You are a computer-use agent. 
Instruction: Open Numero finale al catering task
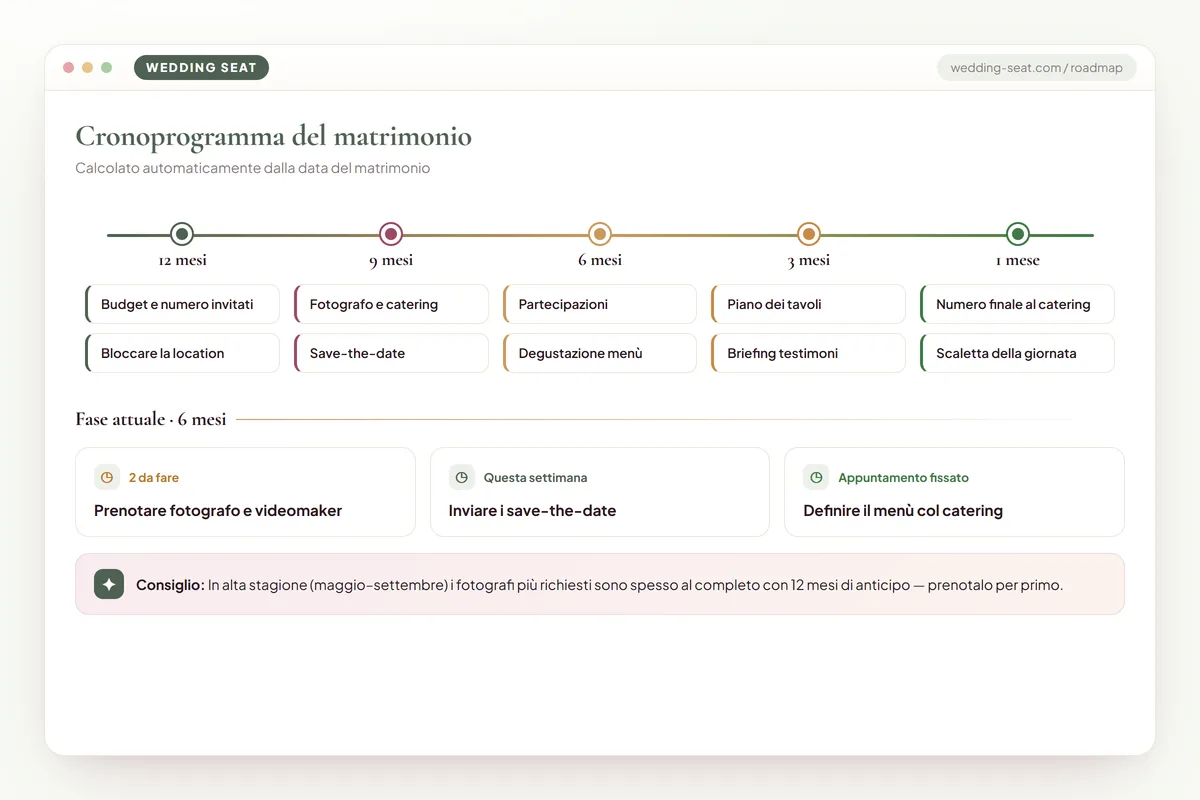[x=1017, y=304]
